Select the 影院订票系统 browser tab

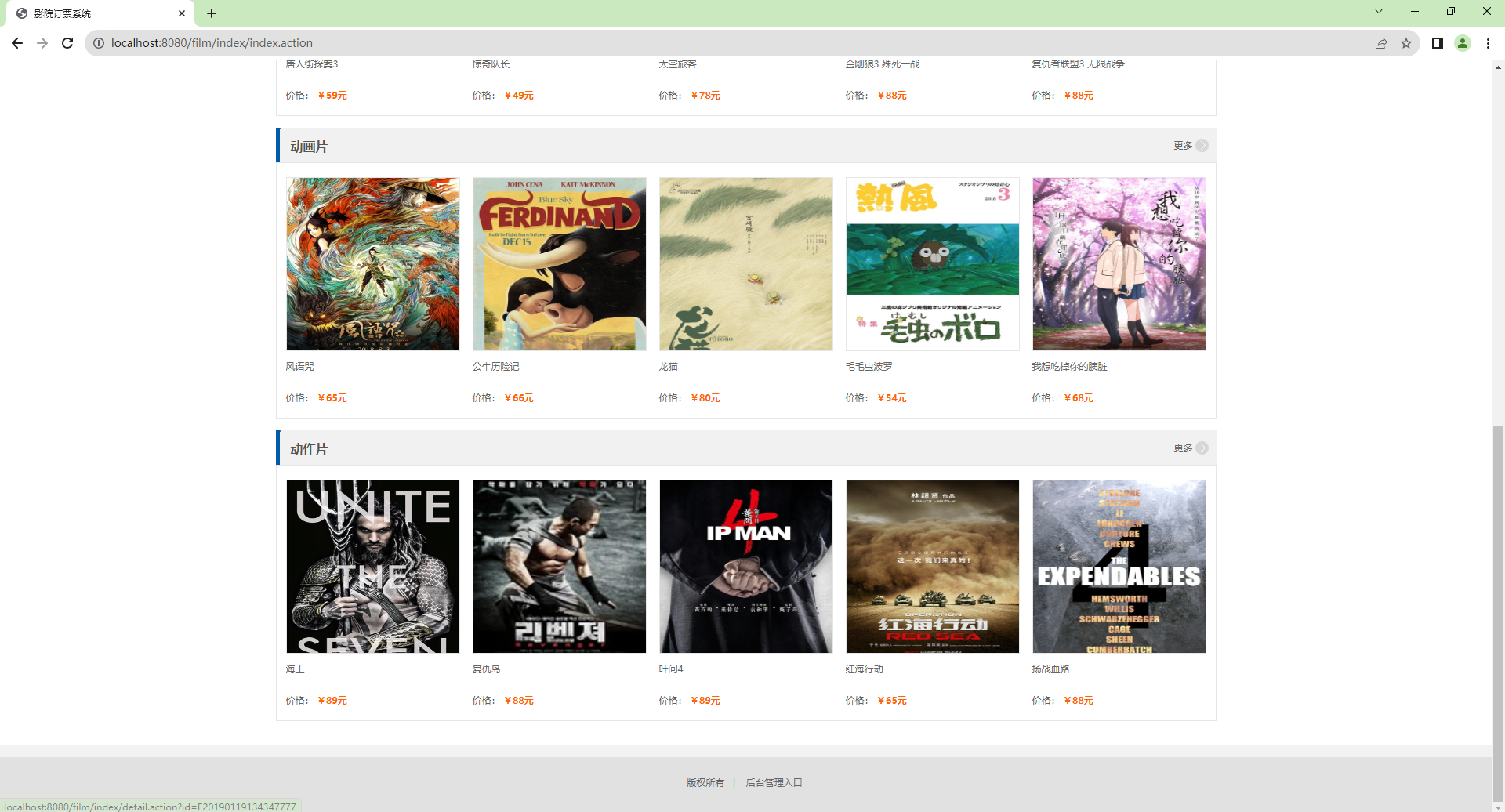[x=100, y=13]
